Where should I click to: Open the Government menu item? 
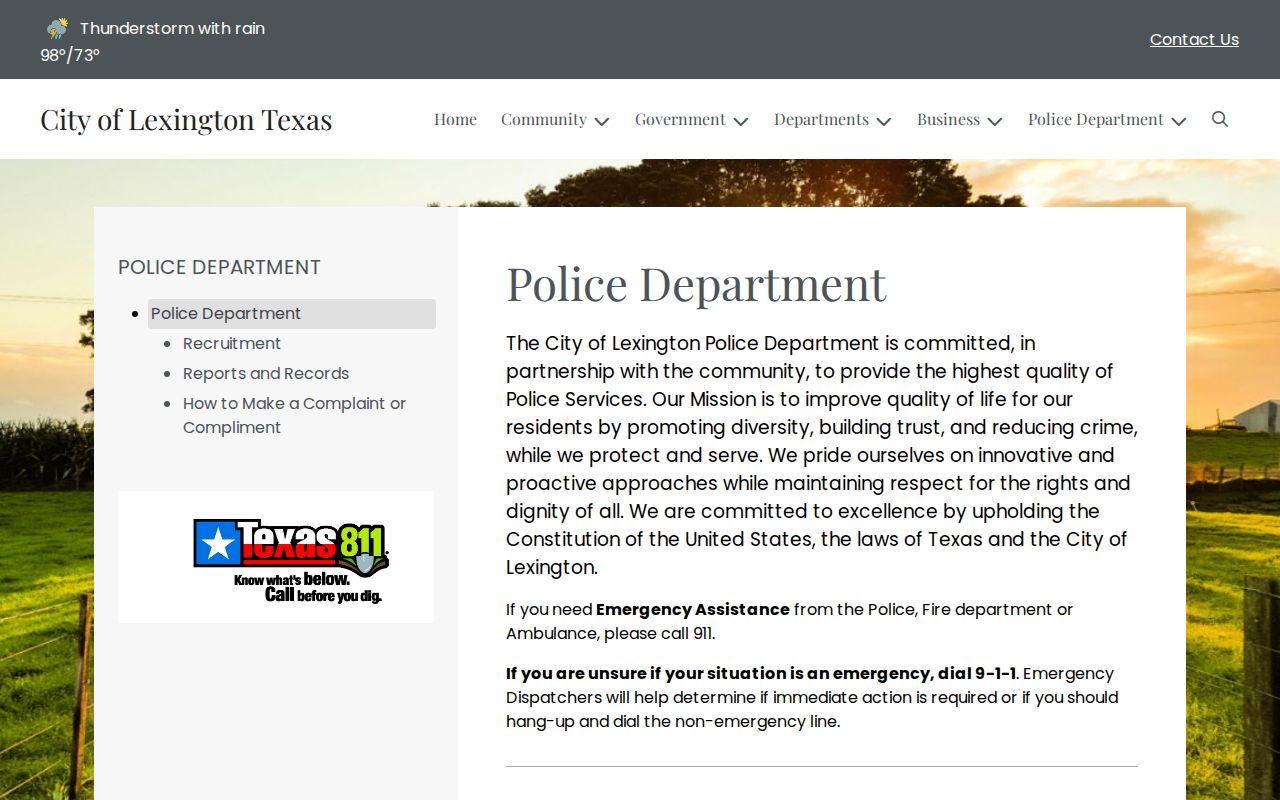(680, 119)
